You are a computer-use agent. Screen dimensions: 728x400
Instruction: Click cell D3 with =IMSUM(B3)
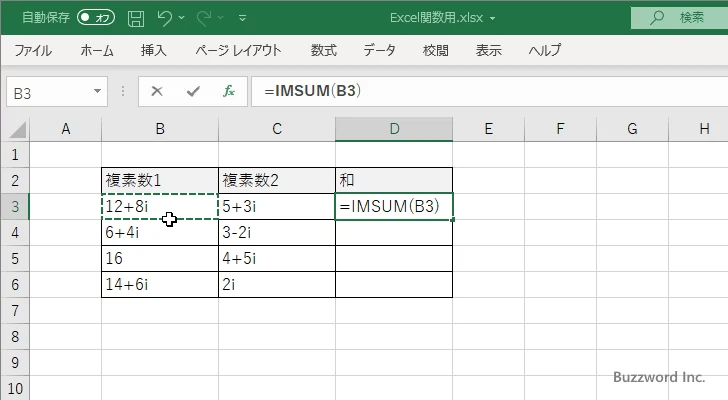coord(394,206)
